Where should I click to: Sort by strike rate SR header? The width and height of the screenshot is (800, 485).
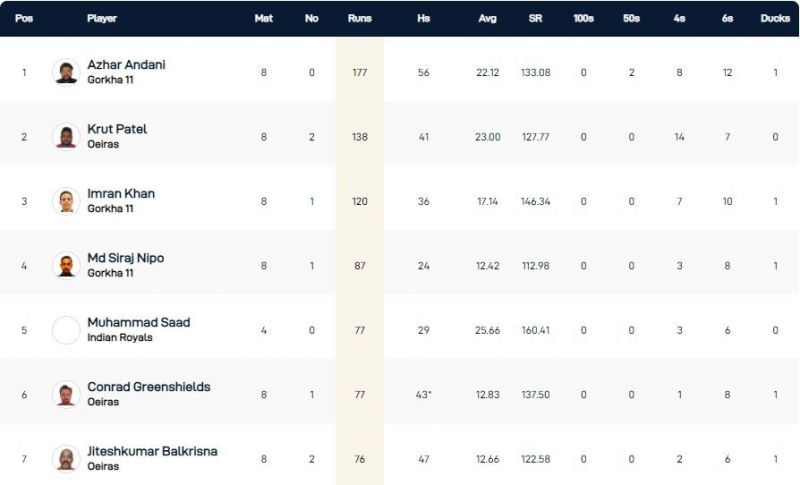(535, 18)
